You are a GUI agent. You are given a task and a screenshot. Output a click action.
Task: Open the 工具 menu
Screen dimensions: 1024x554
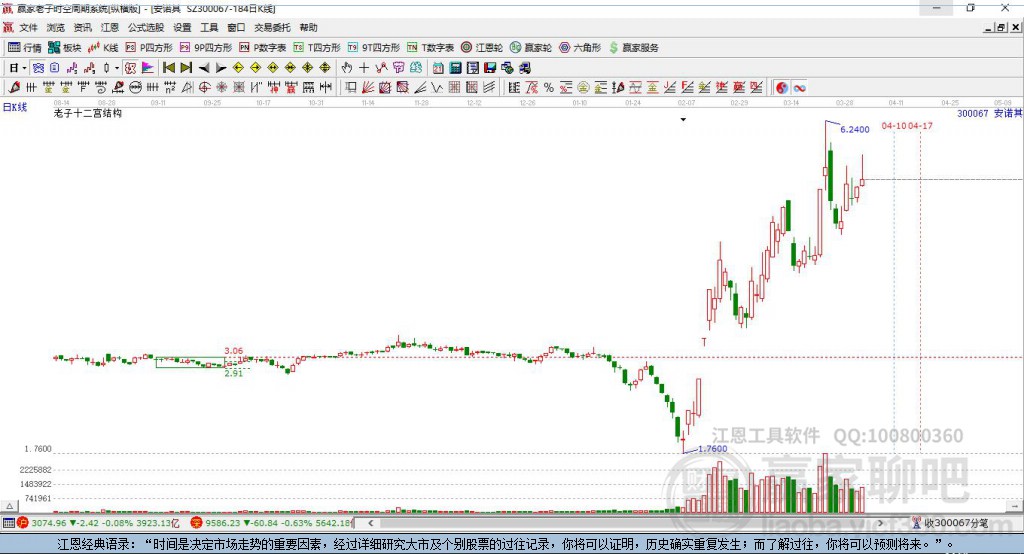click(x=209, y=27)
